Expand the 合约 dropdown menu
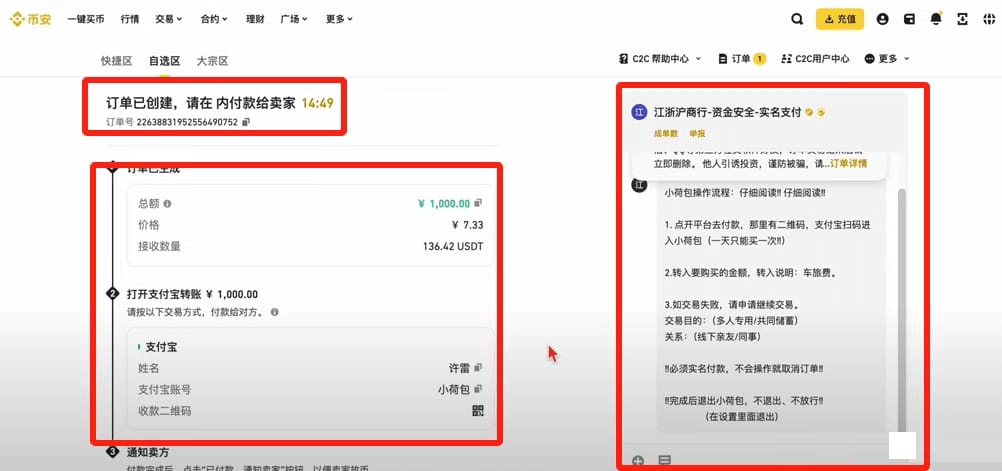Image resolution: width=1002 pixels, height=471 pixels. (213, 19)
